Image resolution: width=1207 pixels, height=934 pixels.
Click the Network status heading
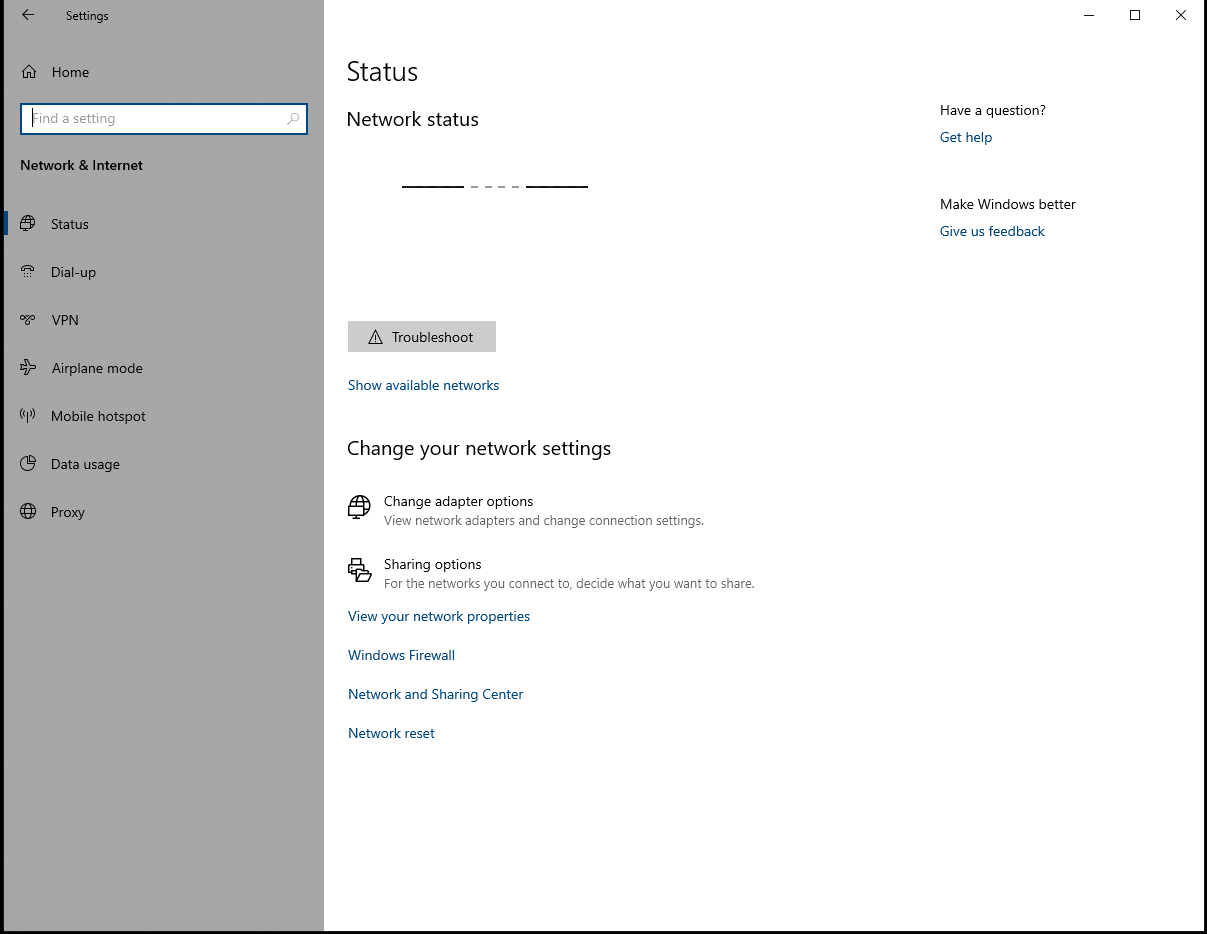[412, 119]
